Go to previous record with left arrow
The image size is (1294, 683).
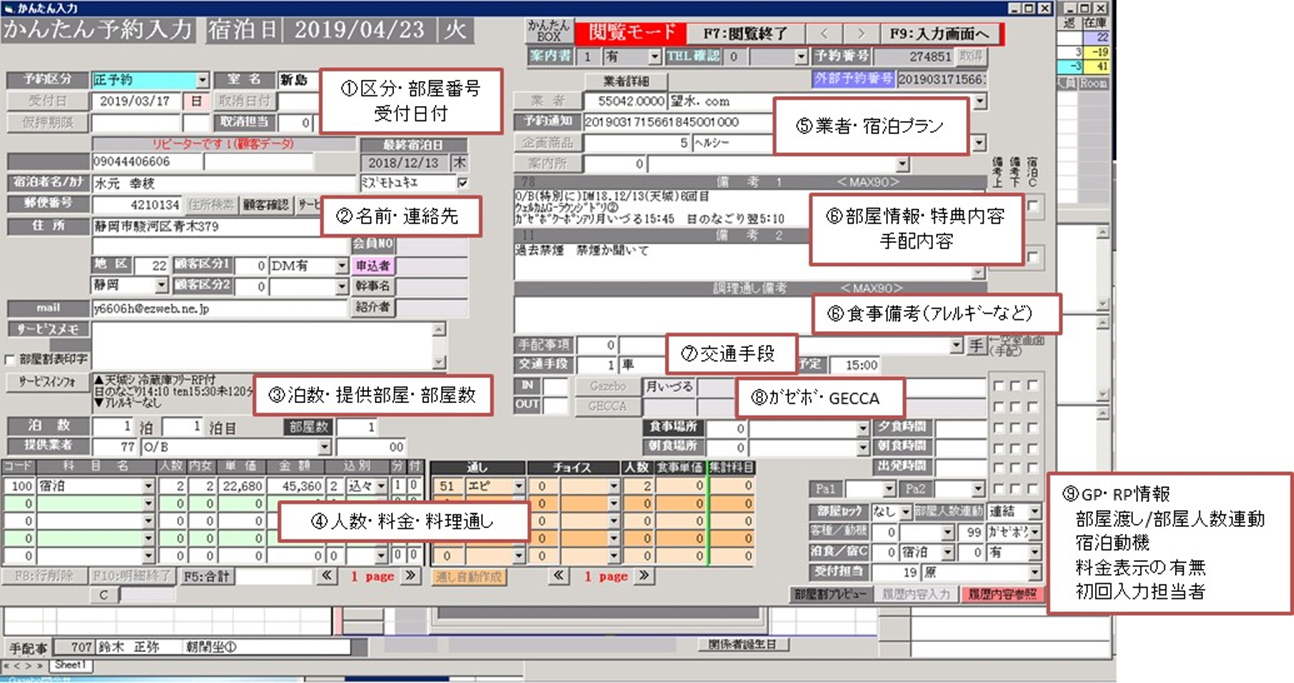click(826, 35)
